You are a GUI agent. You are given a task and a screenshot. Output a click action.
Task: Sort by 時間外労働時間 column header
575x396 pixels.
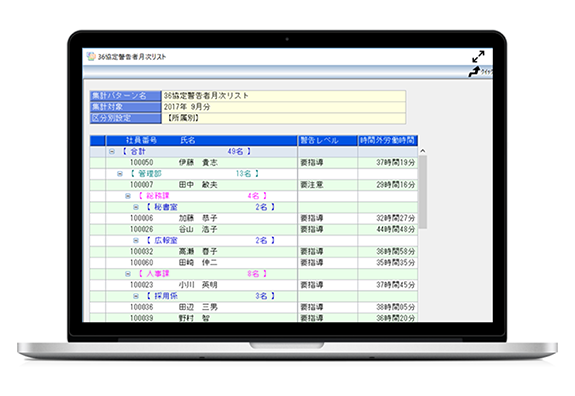pyautogui.click(x=388, y=140)
